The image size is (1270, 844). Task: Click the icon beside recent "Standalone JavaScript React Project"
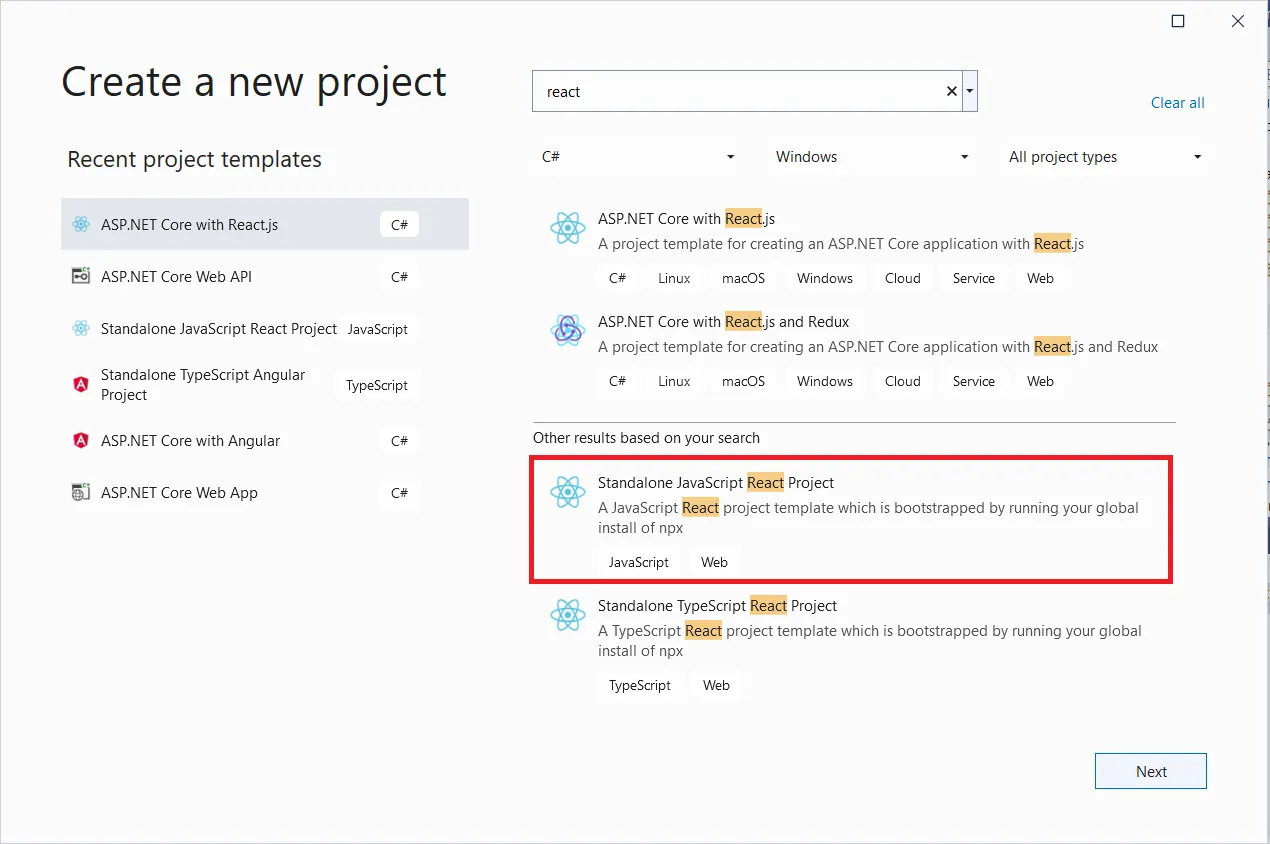pyautogui.click(x=80, y=328)
